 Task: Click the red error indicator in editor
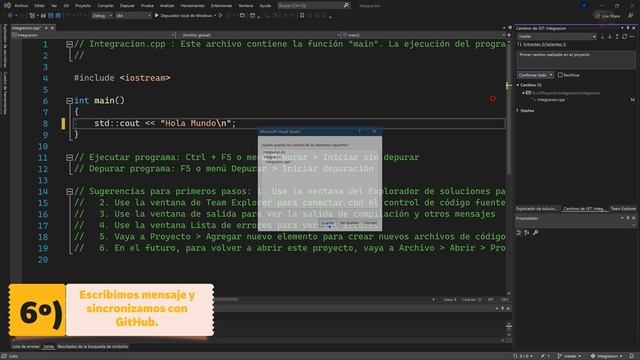(x=493, y=98)
